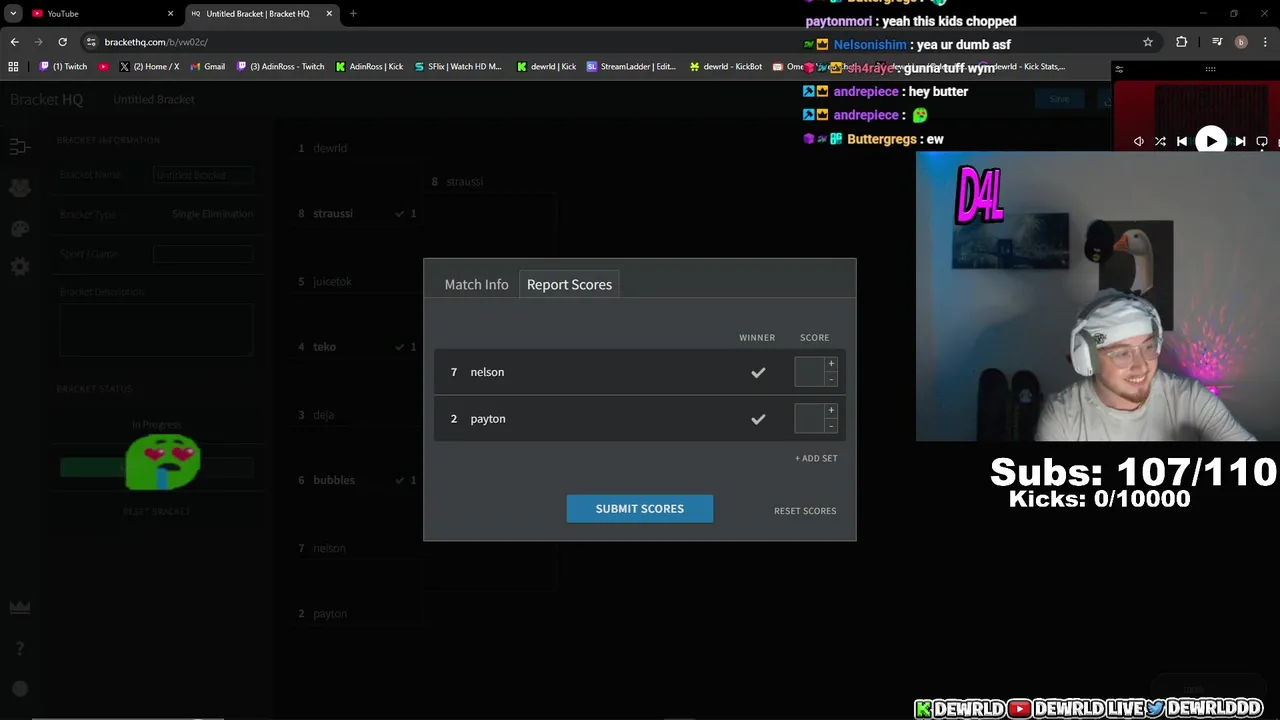Play the media in the popup
Image resolution: width=1280 pixels, height=720 pixels.
click(1211, 141)
